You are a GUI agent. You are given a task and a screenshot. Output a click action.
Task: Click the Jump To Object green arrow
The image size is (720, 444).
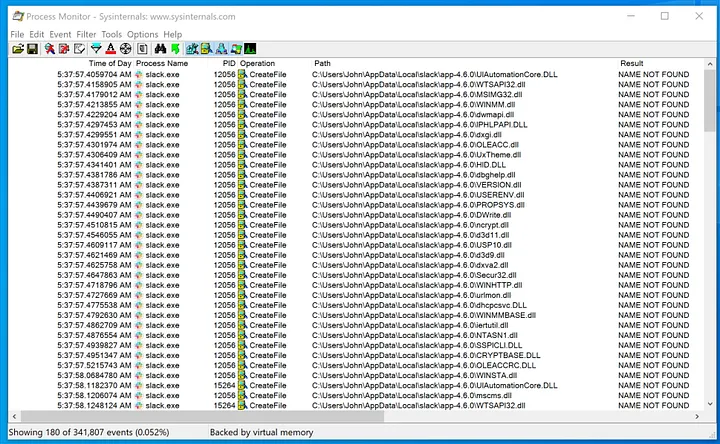(x=174, y=48)
